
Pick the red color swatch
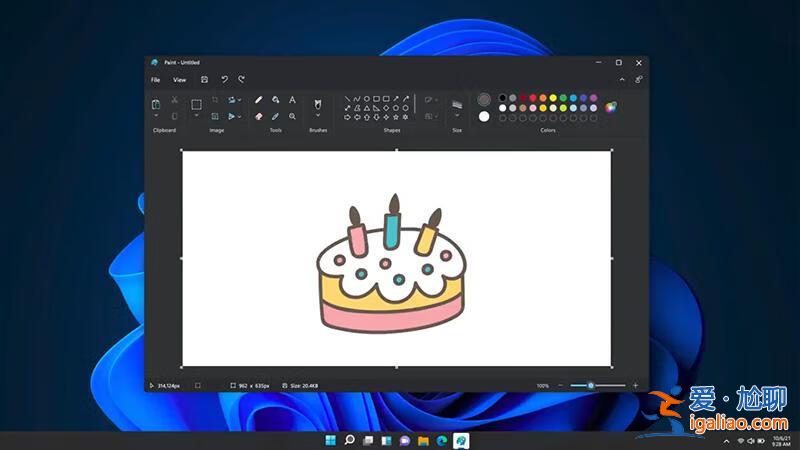tap(533, 98)
